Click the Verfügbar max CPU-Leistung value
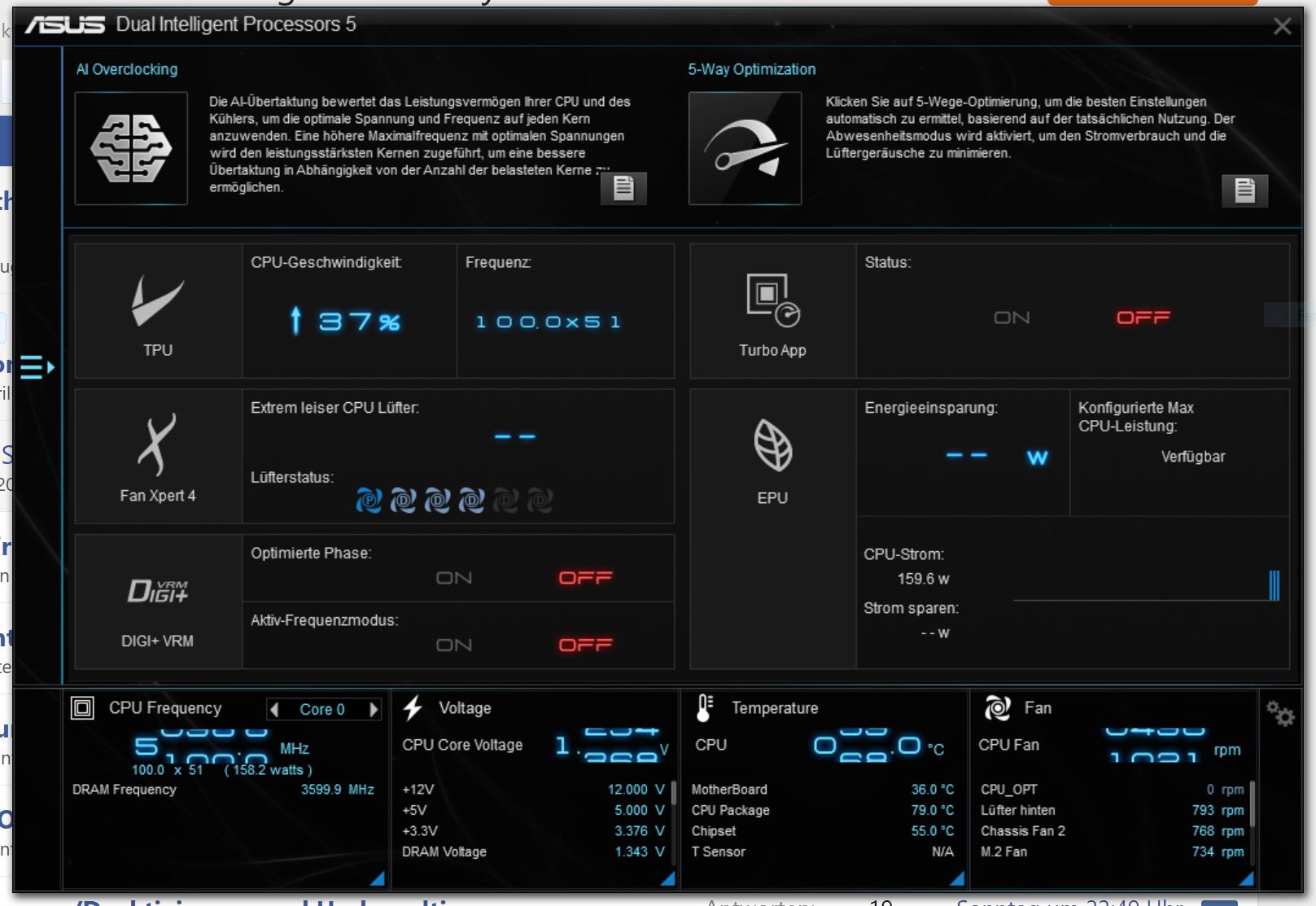This screenshot has height=906, width=1316. (x=1193, y=457)
